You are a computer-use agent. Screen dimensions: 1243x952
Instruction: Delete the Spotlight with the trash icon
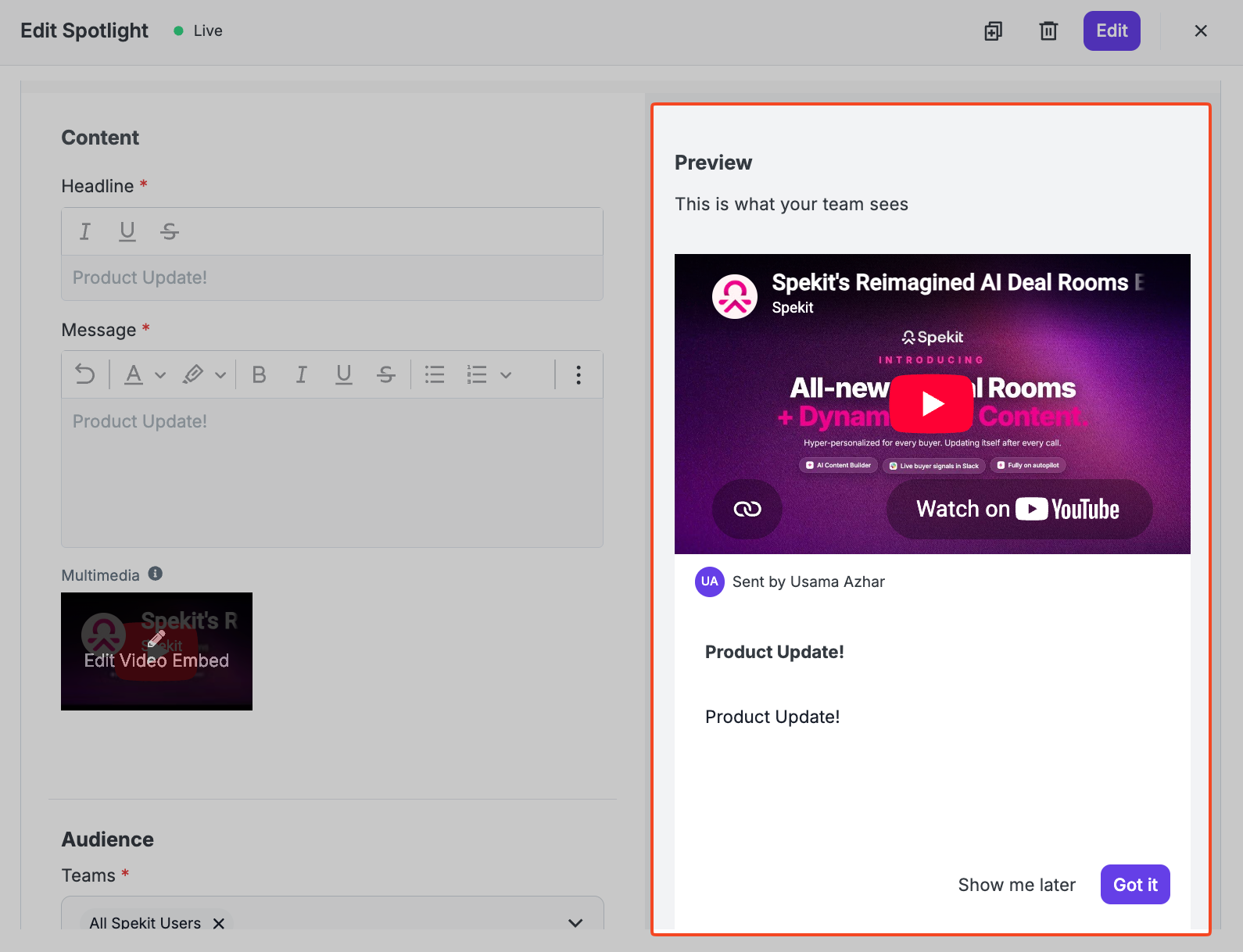pos(1048,31)
